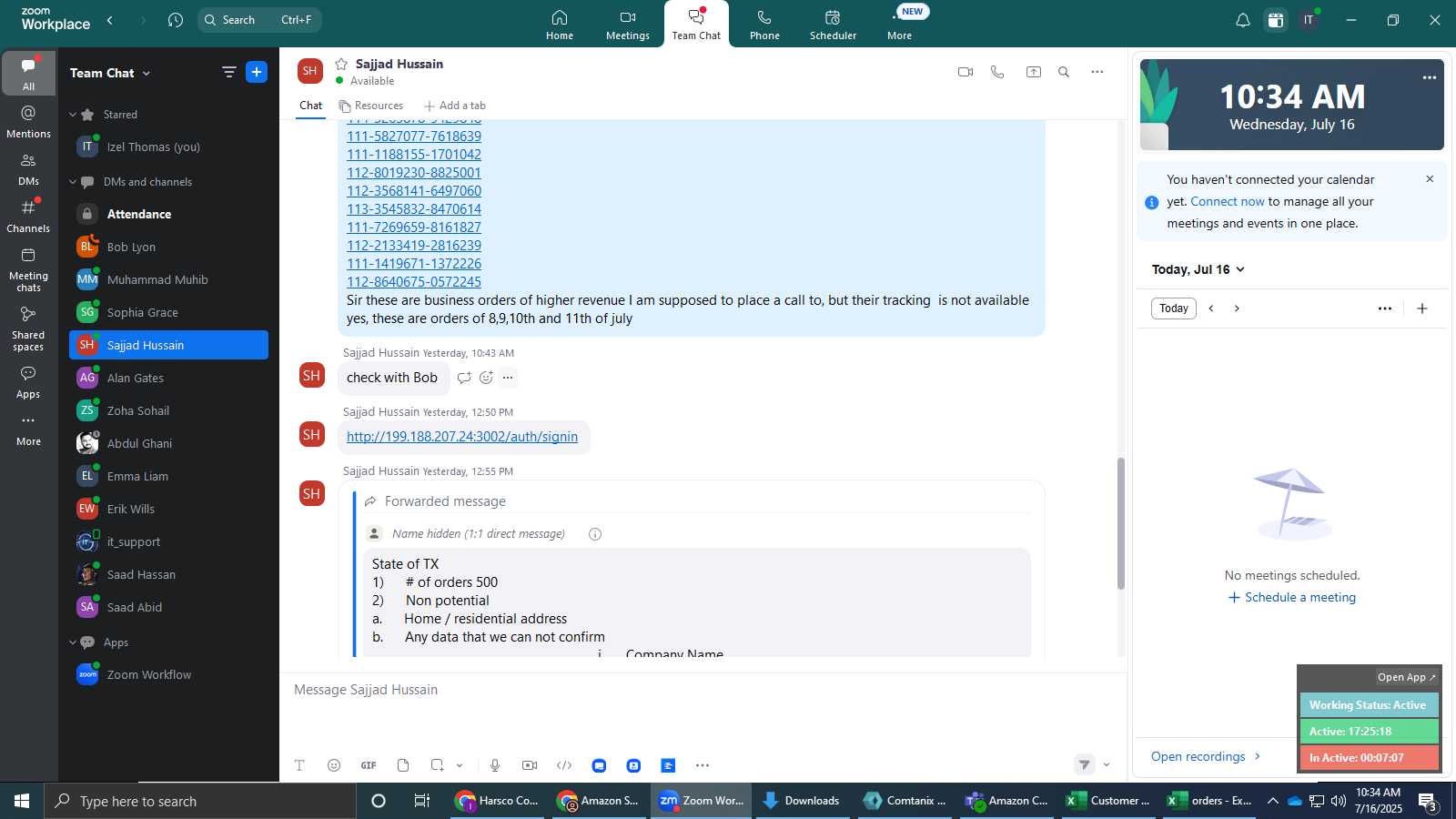Switch to the Meetings tab
This screenshot has width=1456, height=819.
point(628,25)
